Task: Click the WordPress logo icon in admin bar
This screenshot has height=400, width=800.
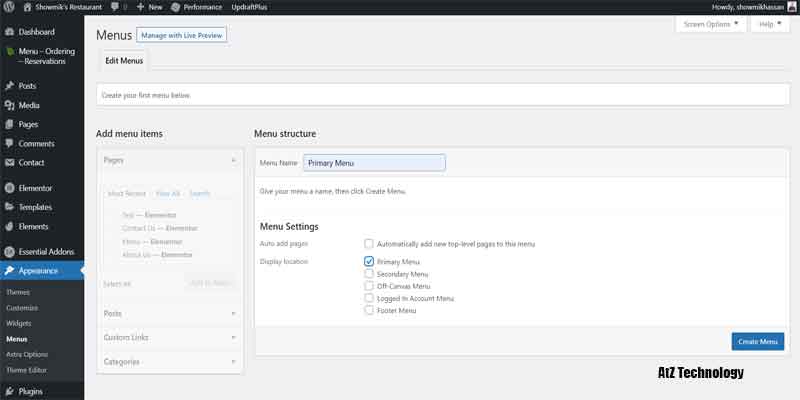Action: [8, 6]
